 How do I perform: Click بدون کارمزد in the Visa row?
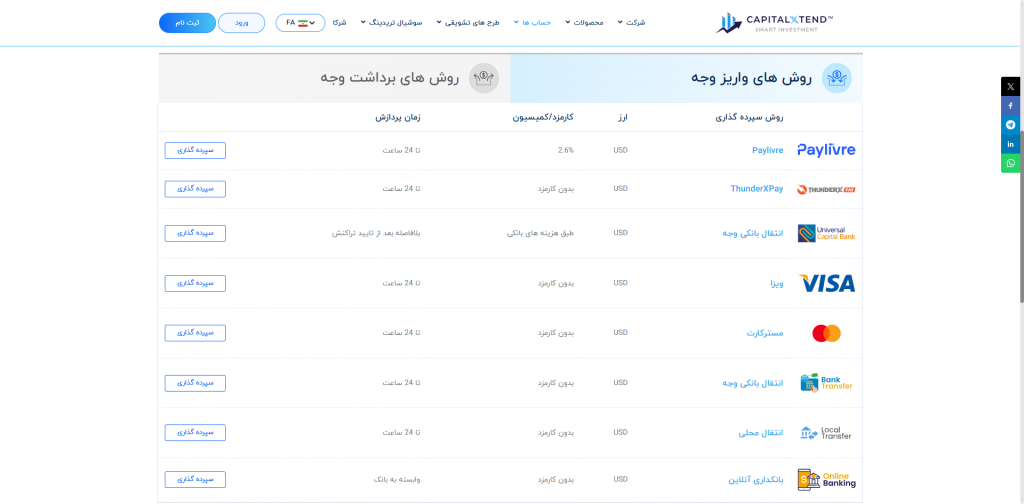[x=556, y=283]
